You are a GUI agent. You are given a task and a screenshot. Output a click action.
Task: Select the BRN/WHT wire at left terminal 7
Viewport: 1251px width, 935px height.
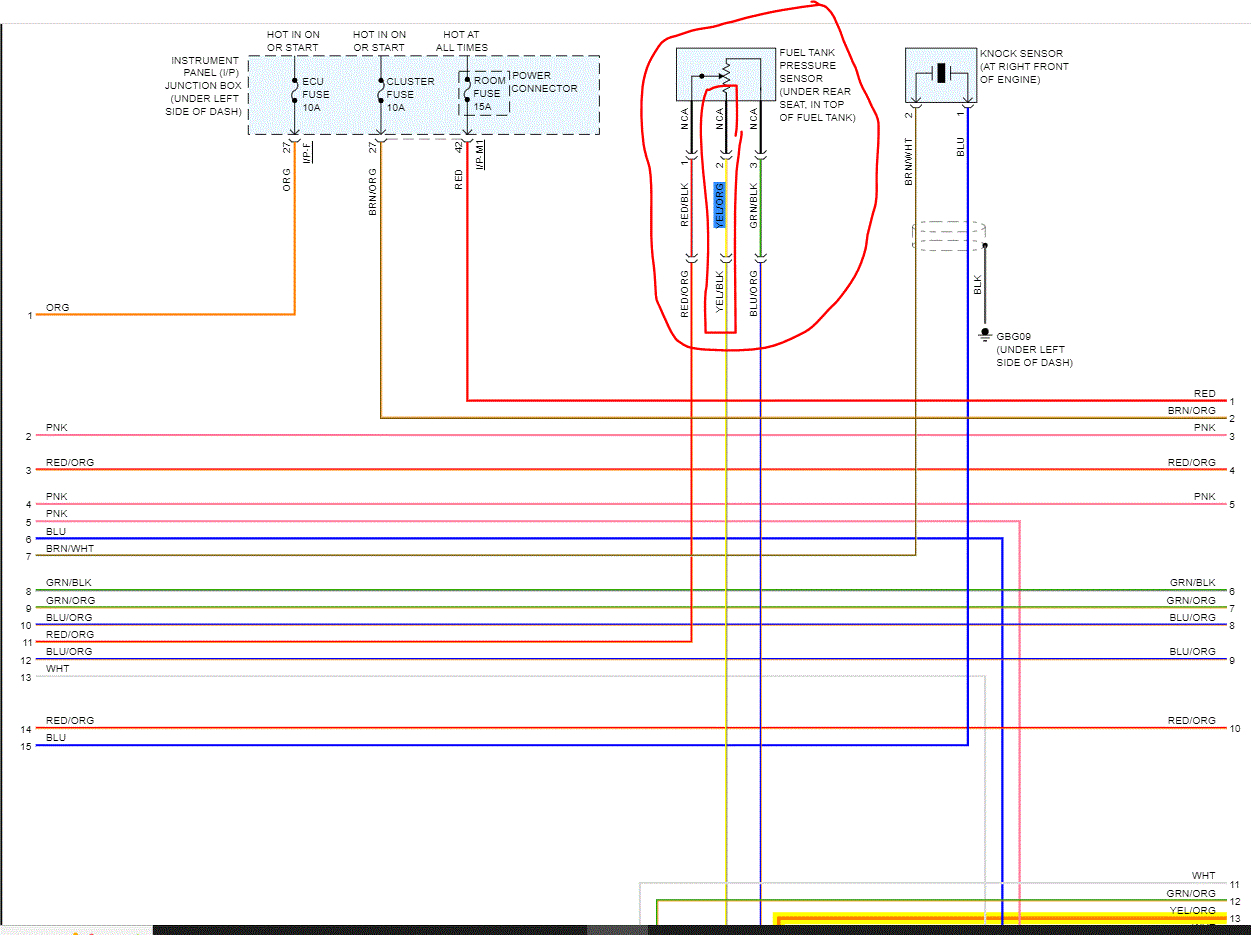click(x=475, y=555)
